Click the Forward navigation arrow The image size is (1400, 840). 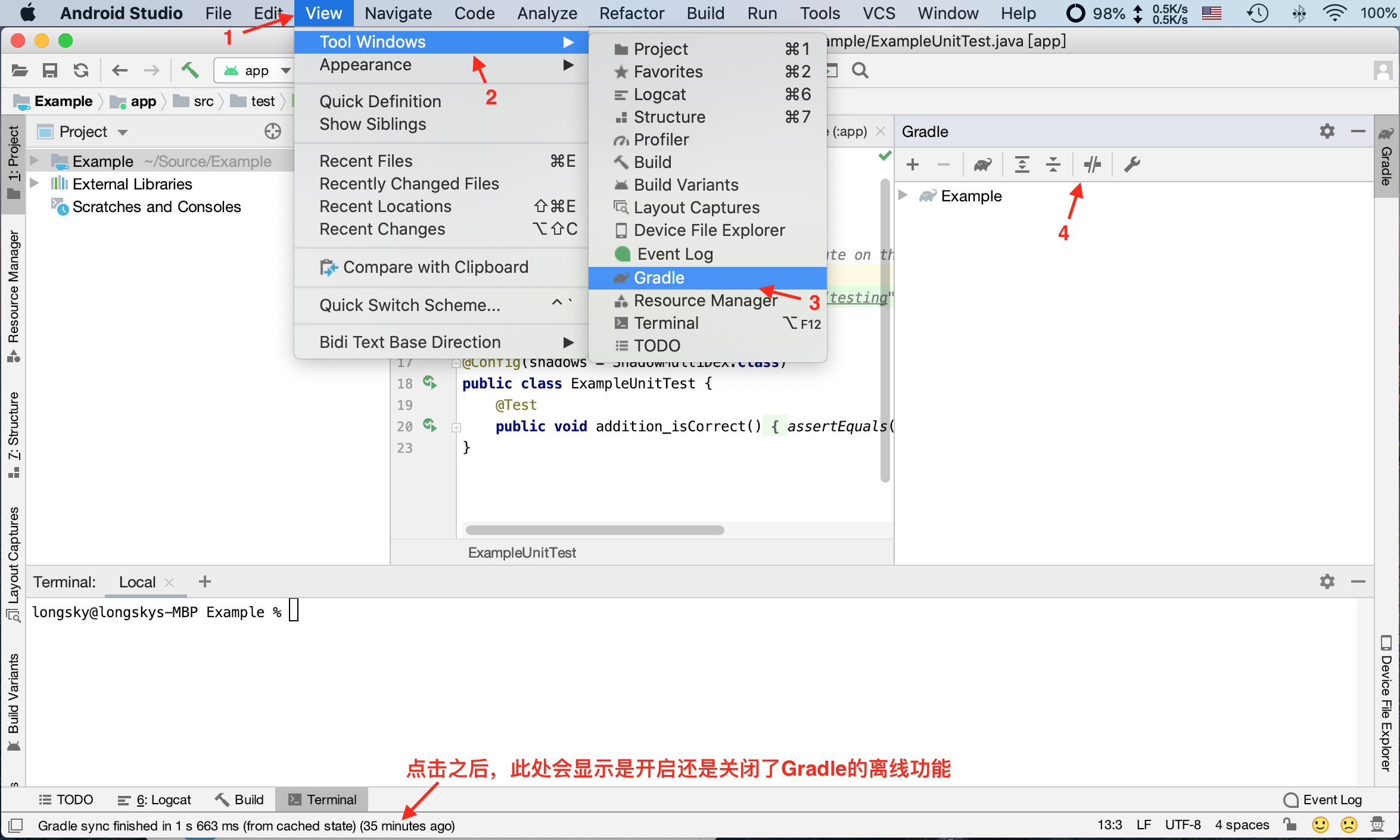click(x=152, y=70)
